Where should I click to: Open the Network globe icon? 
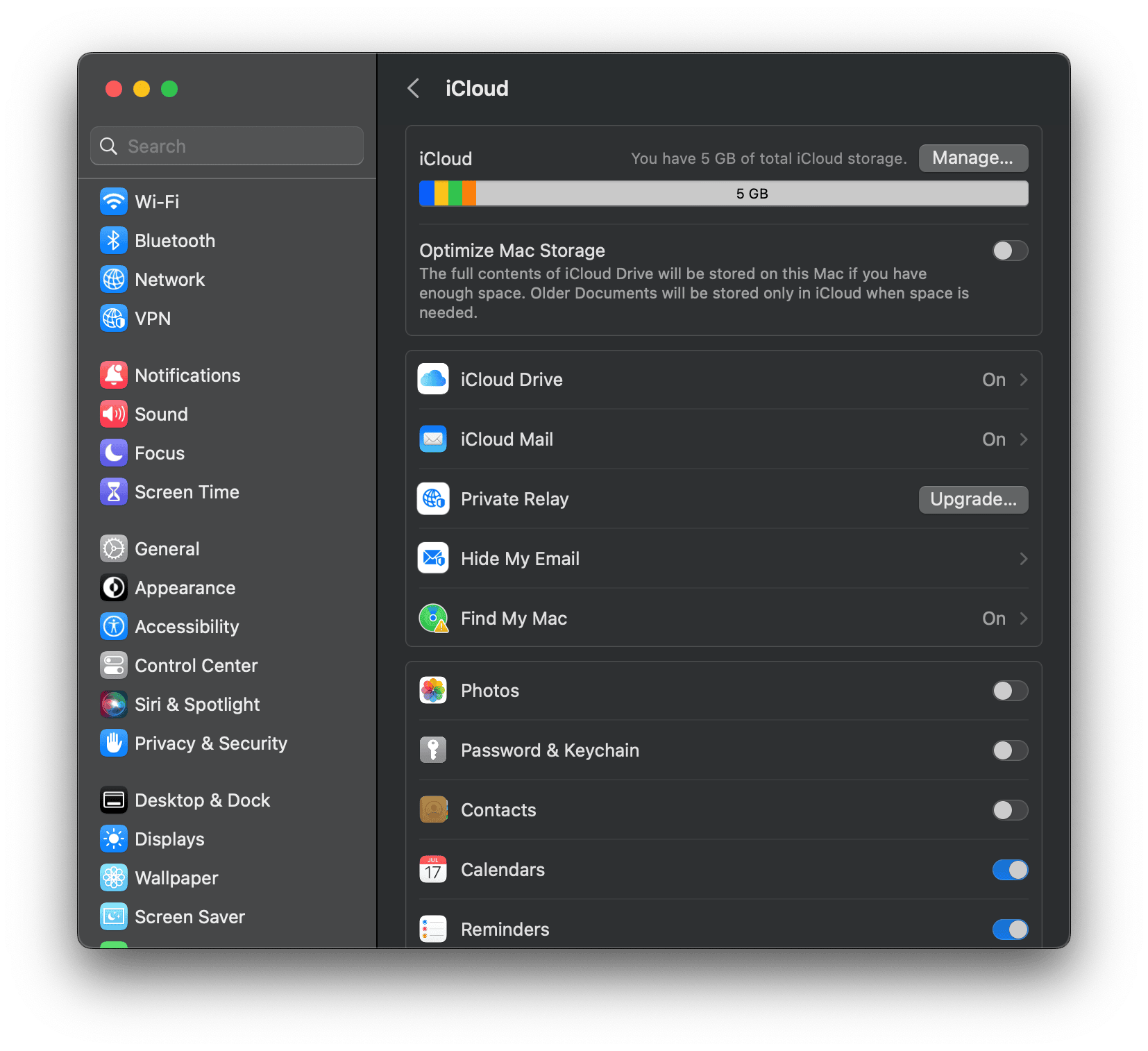(x=114, y=280)
